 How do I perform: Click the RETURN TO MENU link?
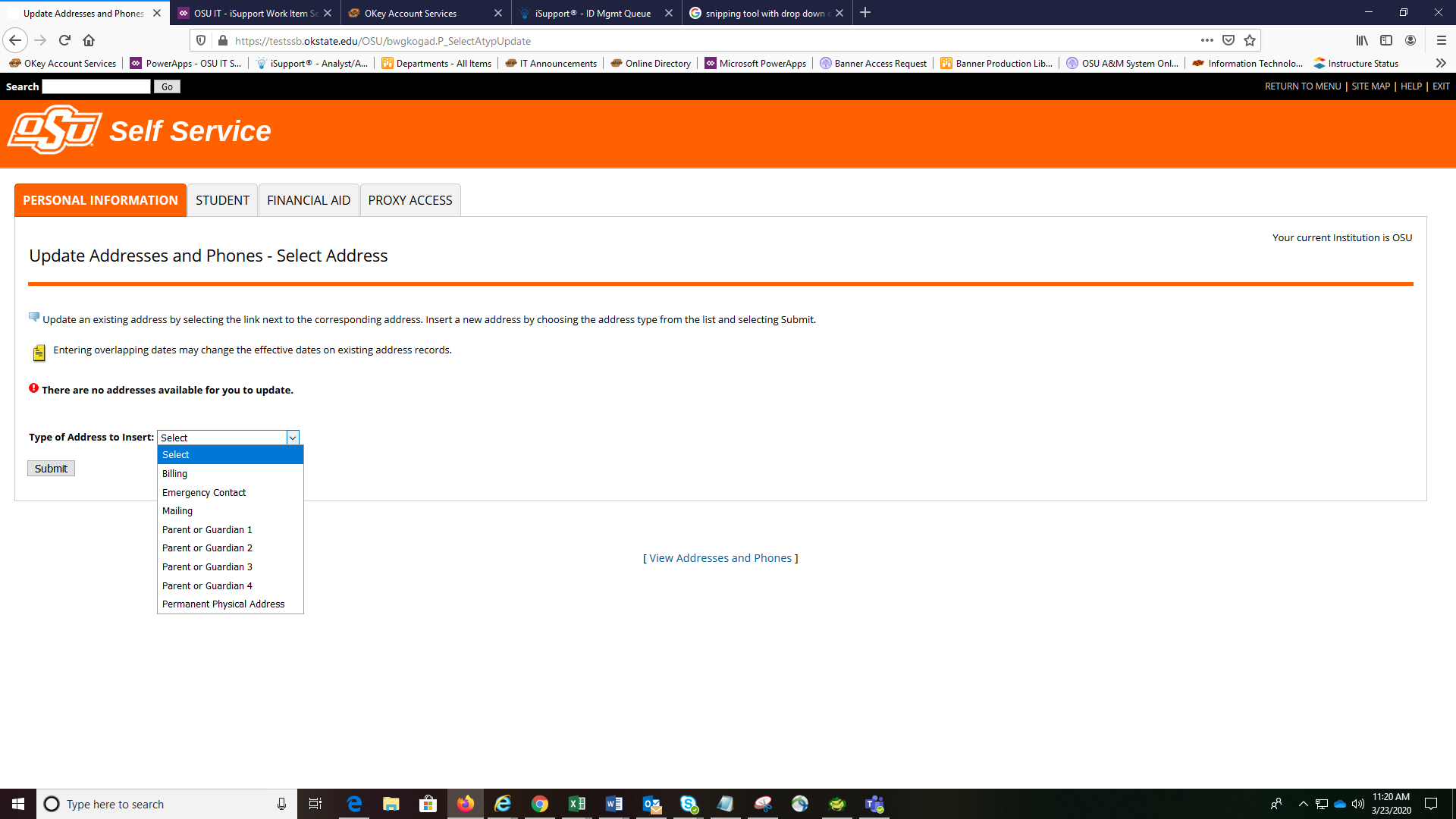(1302, 86)
